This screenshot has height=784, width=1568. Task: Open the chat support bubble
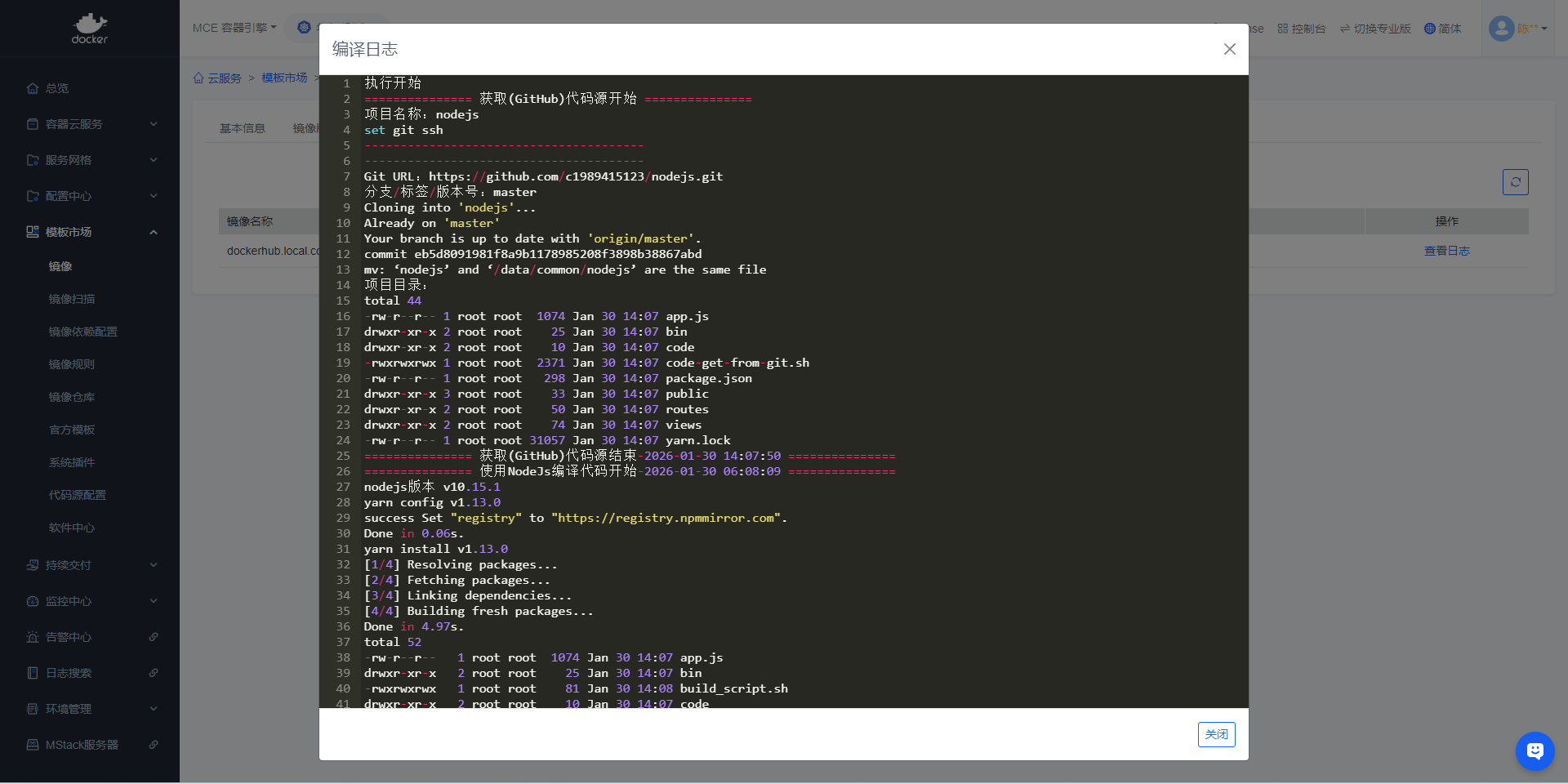coord(1535,751)
